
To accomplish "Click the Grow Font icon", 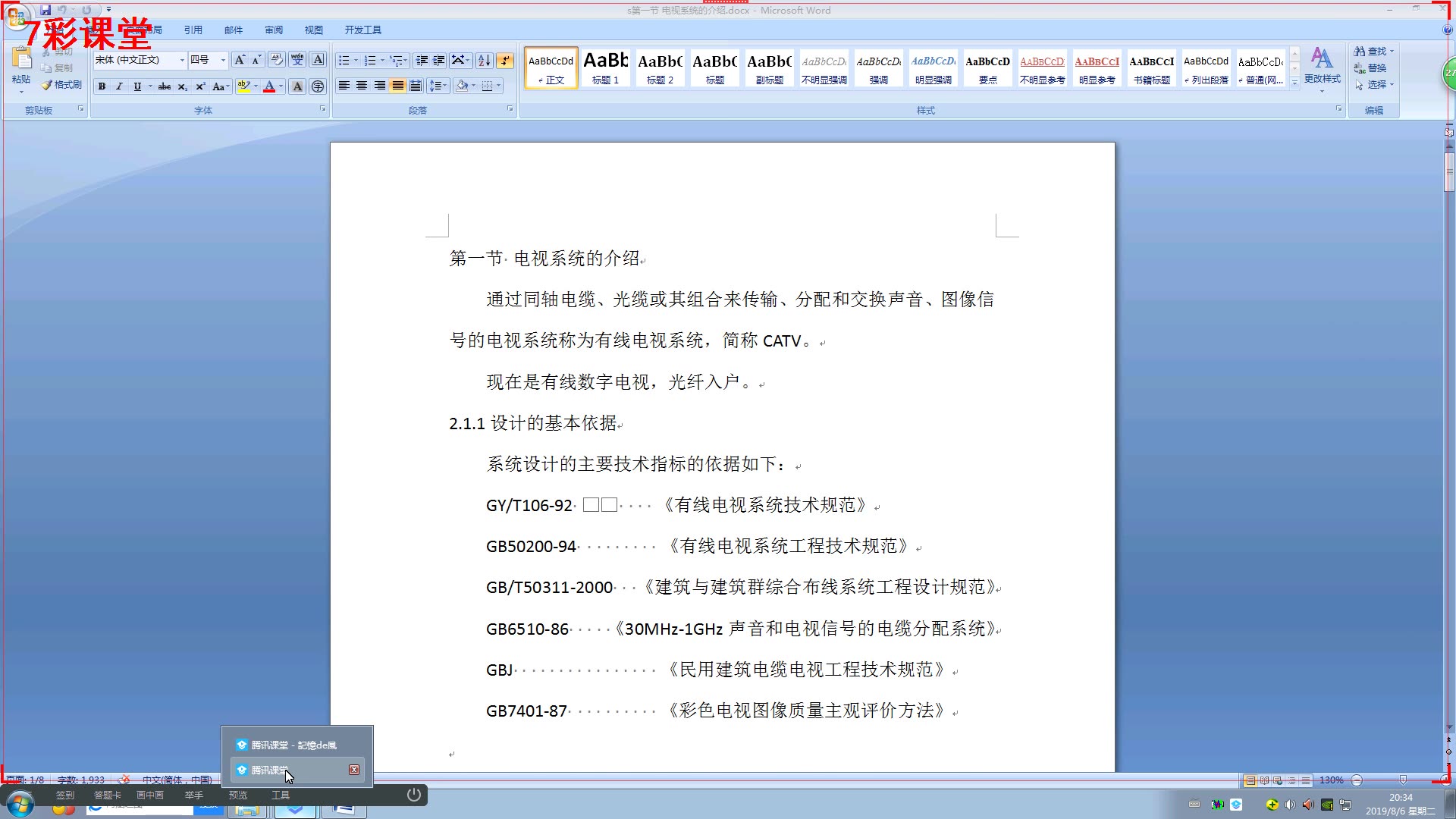I will [240, 60].
